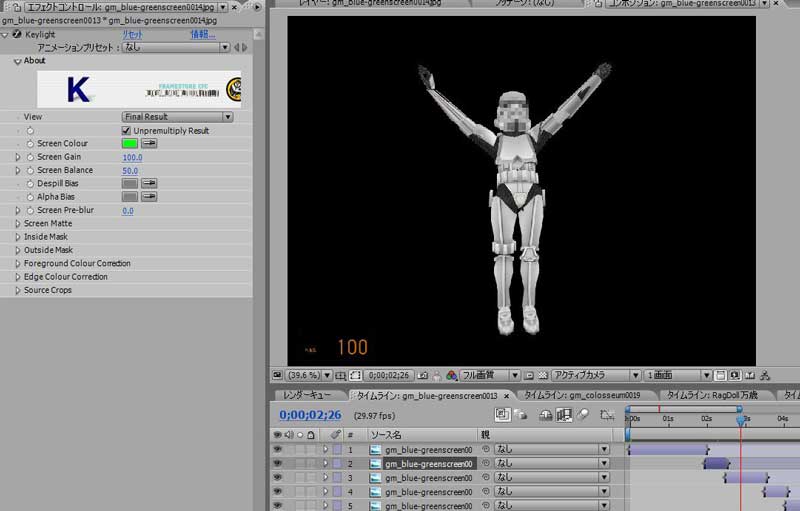Toggle the Screen Pre-blur stopwatch
The image size is (800, 511).
(30, 210)
